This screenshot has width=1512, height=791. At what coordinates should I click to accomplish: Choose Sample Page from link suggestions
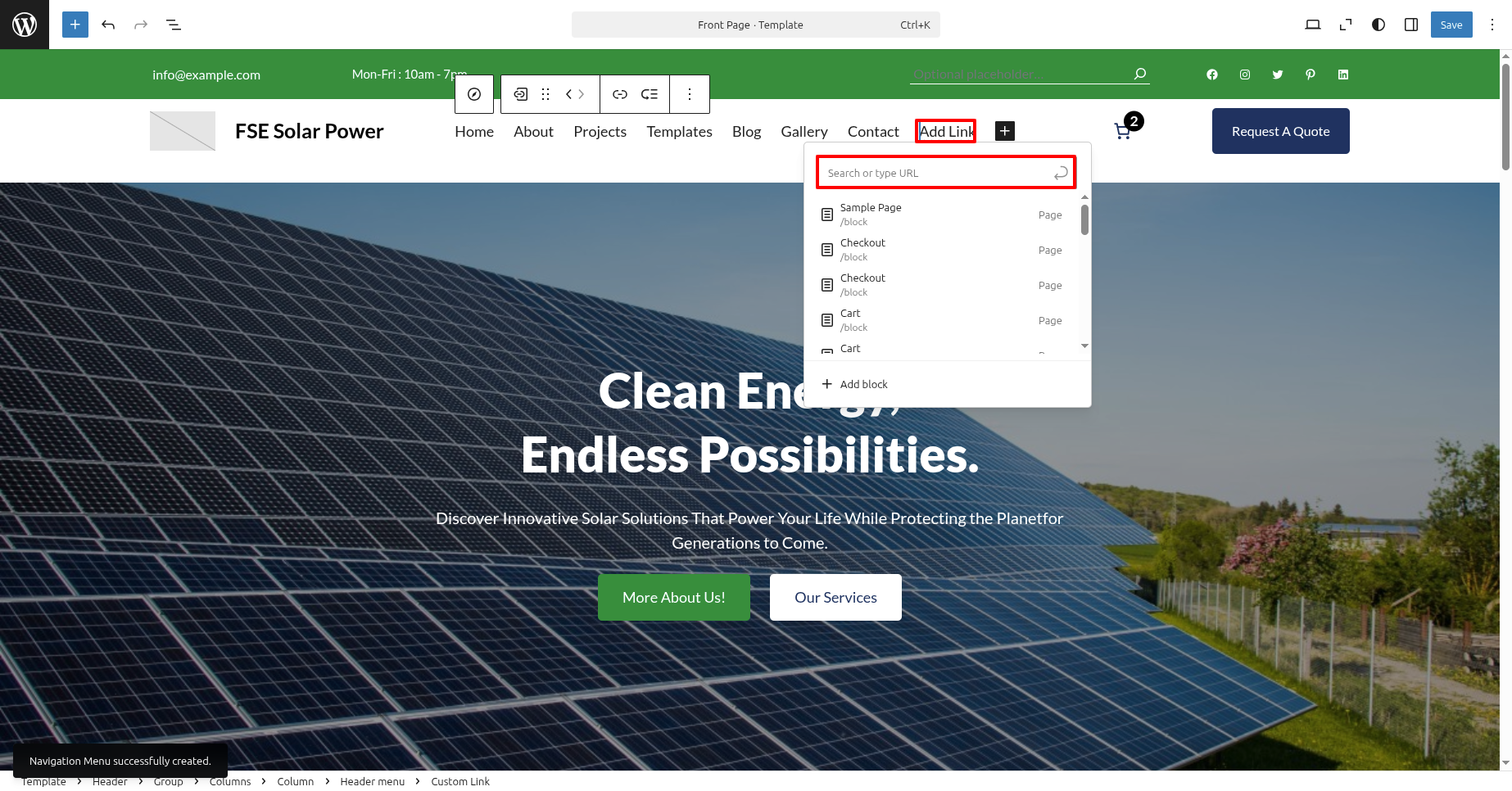pos(942,215)
